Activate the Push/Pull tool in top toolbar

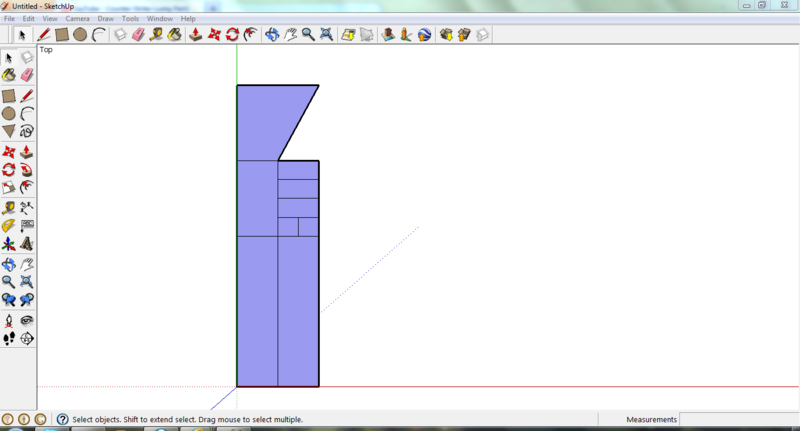[195, 34]
